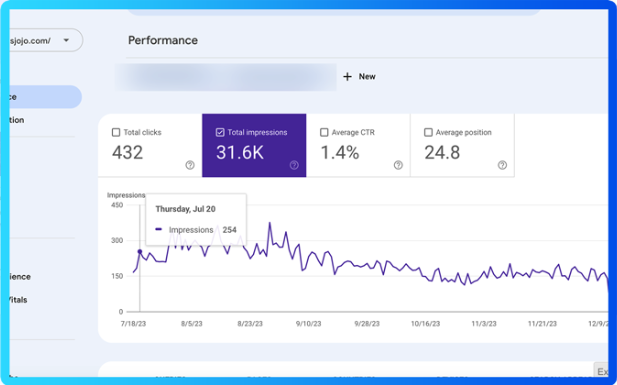Click the 10/16/23 axis date label

pos(425,324)
